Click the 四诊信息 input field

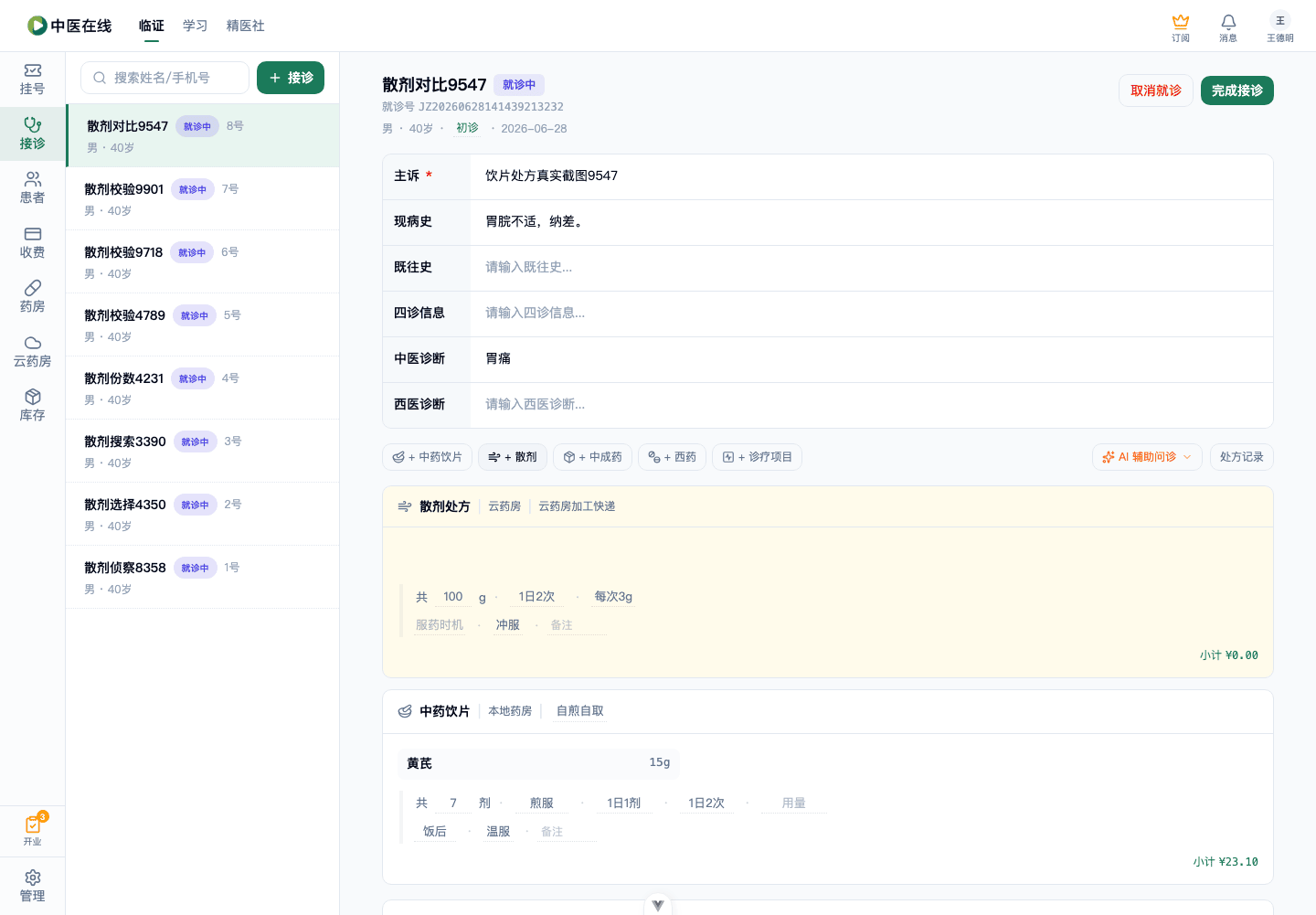click(872, 314)
